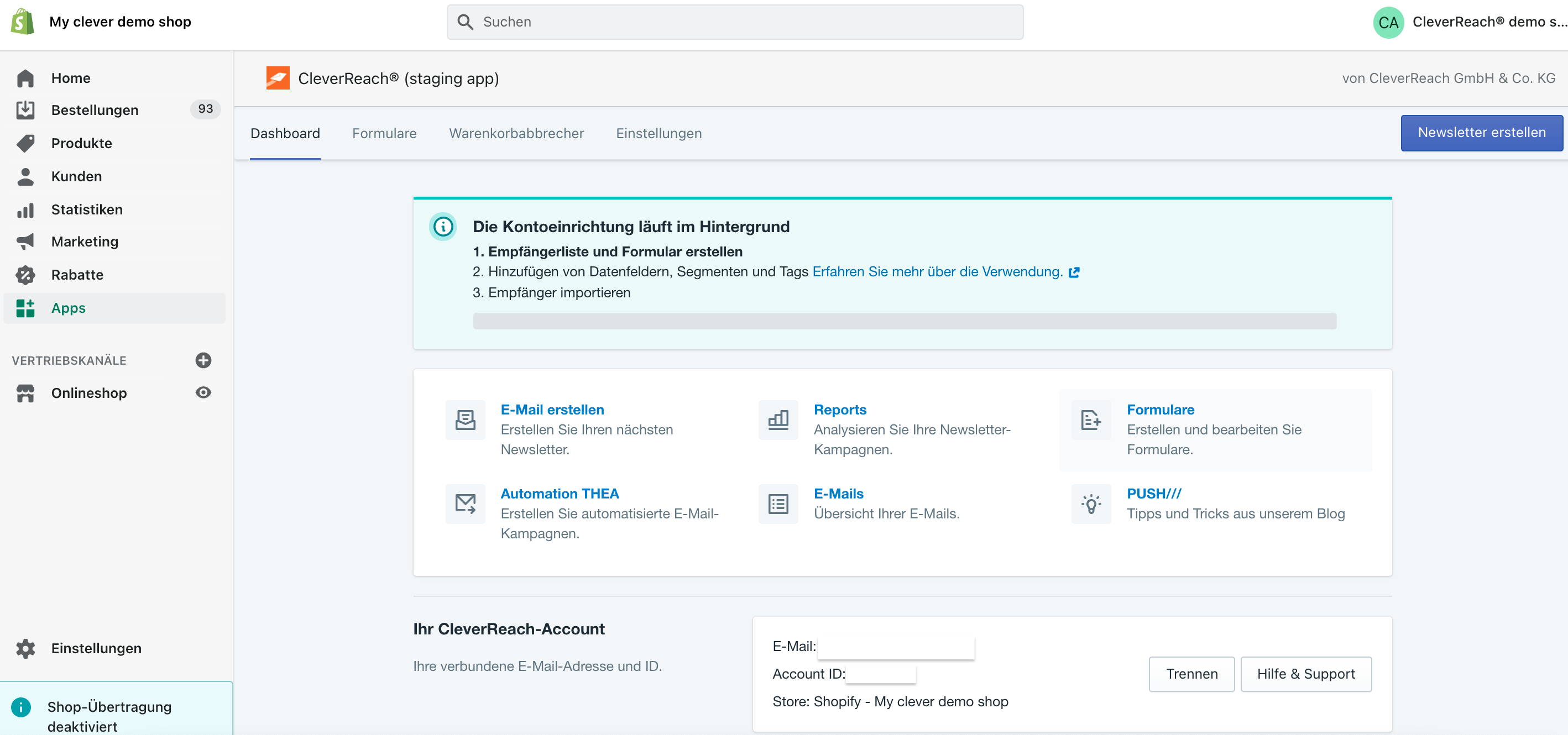1568x735 pixels.
Task: Open Statistiken in the sidebar
Action: click(x=114, y=210)
